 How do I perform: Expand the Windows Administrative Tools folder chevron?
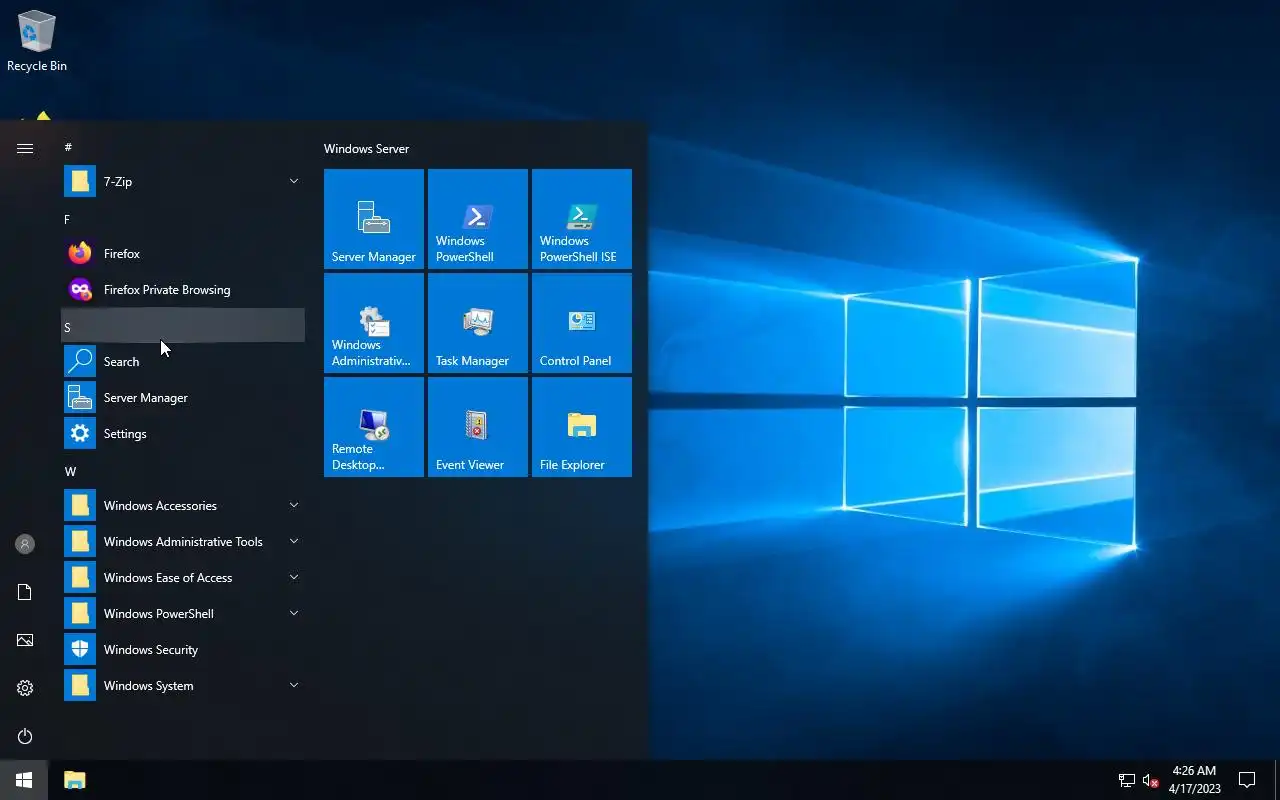294,541
